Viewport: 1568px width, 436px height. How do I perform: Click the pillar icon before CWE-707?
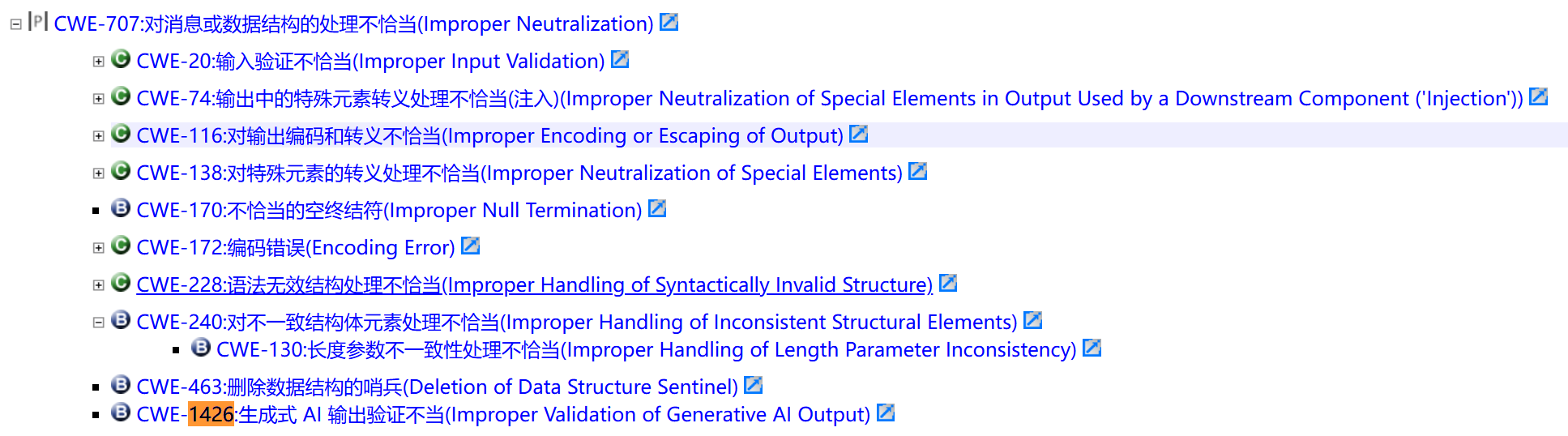38,22
